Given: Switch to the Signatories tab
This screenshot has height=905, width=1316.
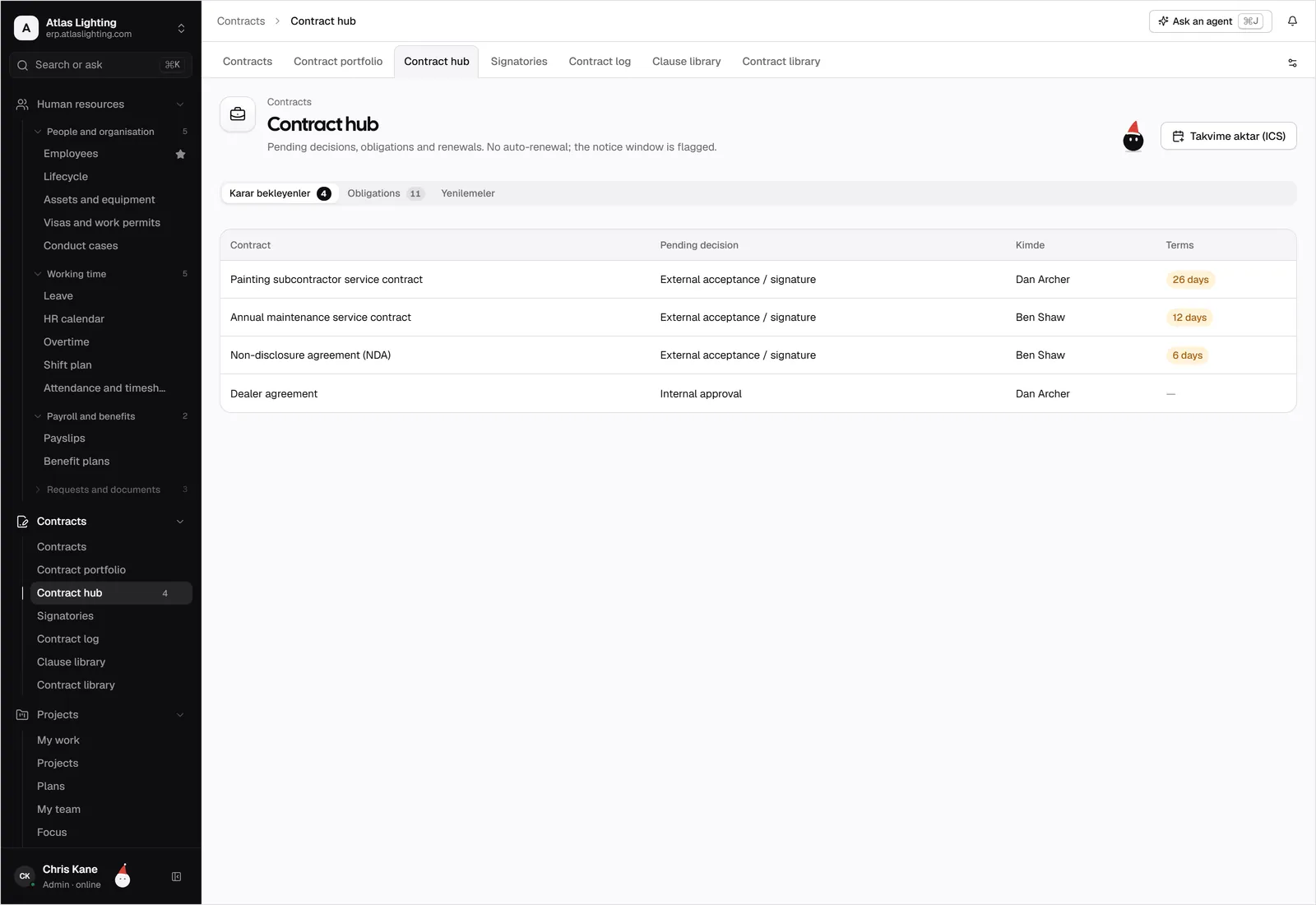Looking at the screenshot, I should pyautogui.click(x=519, y=62).
